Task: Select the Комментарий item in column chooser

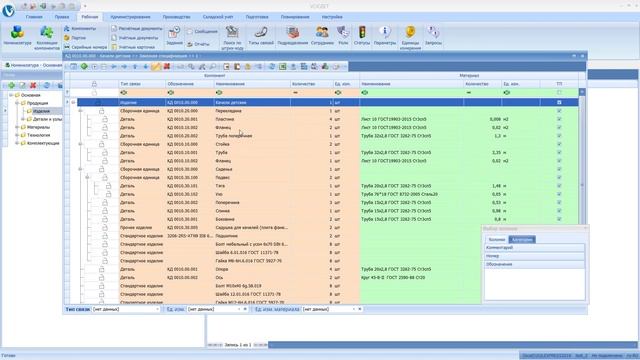Action: [x=534, y=248]
